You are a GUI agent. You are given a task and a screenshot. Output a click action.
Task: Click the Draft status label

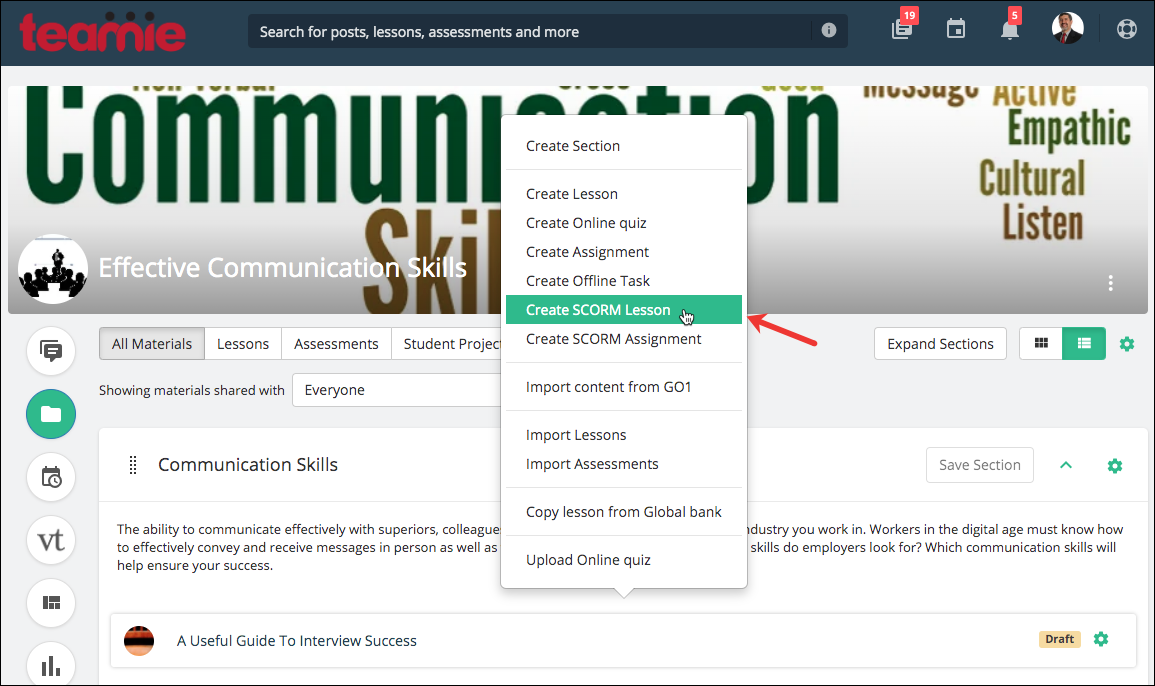[x=1059, y=639]
